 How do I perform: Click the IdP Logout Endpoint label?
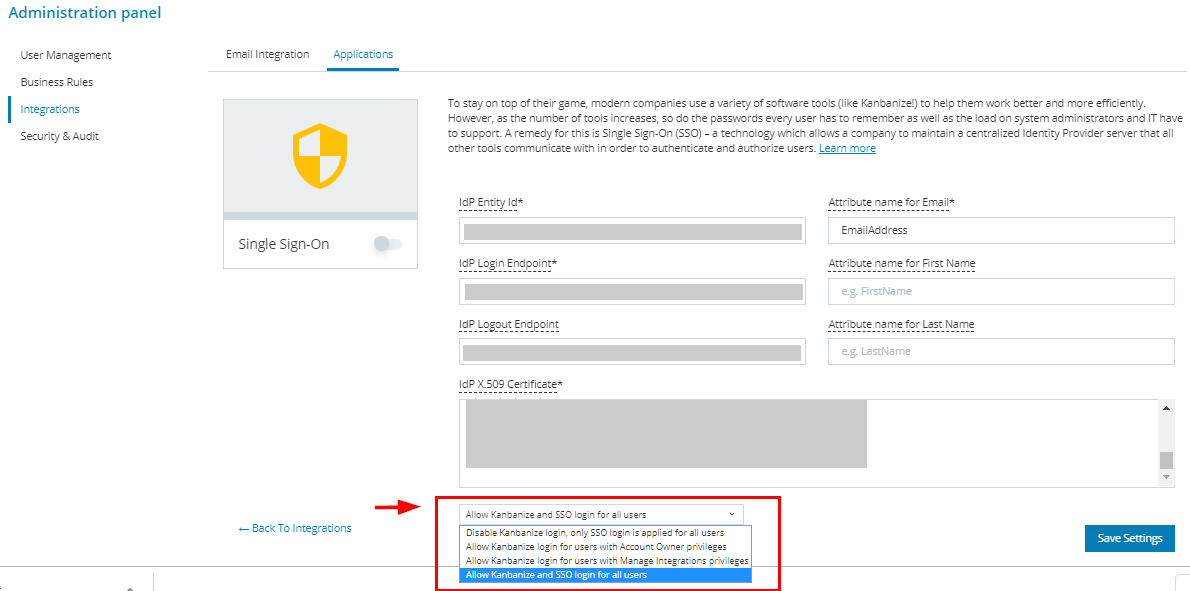tap(509, 324)
